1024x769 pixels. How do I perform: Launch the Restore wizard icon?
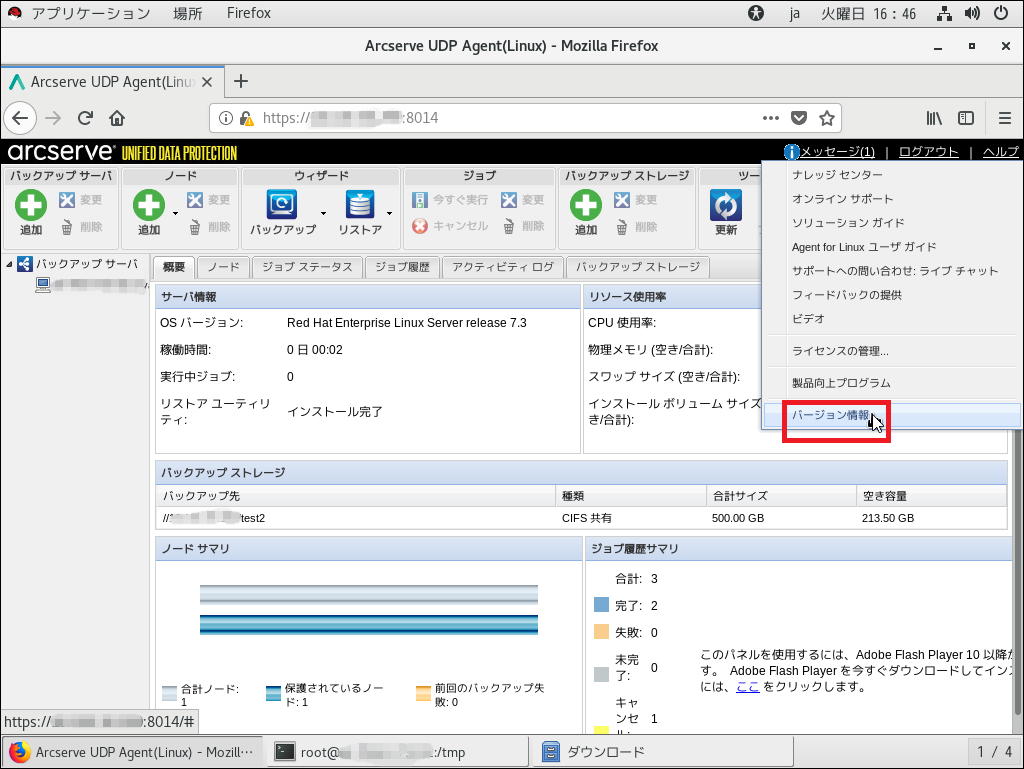click(360, 204)
